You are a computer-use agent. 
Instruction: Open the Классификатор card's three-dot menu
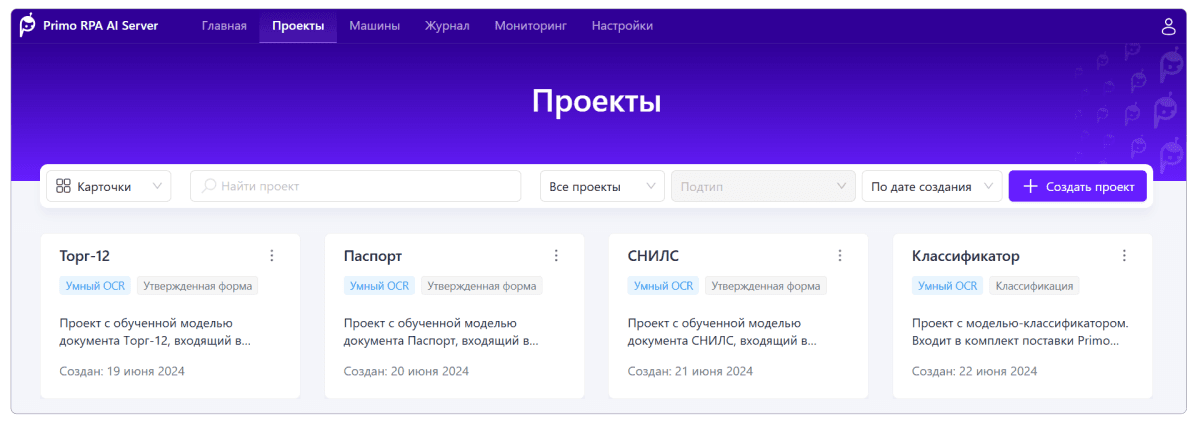[1124, 256]
